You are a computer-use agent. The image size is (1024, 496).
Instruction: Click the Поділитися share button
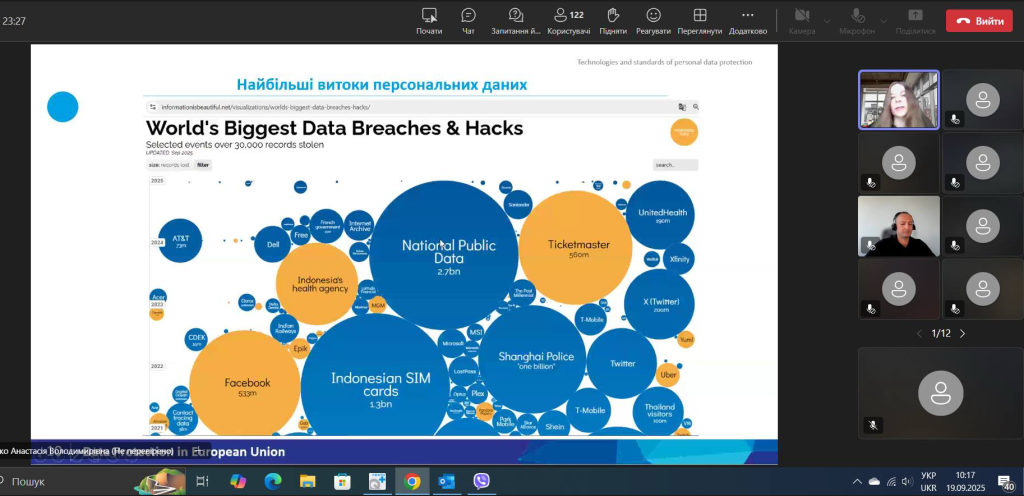point(916,21)
